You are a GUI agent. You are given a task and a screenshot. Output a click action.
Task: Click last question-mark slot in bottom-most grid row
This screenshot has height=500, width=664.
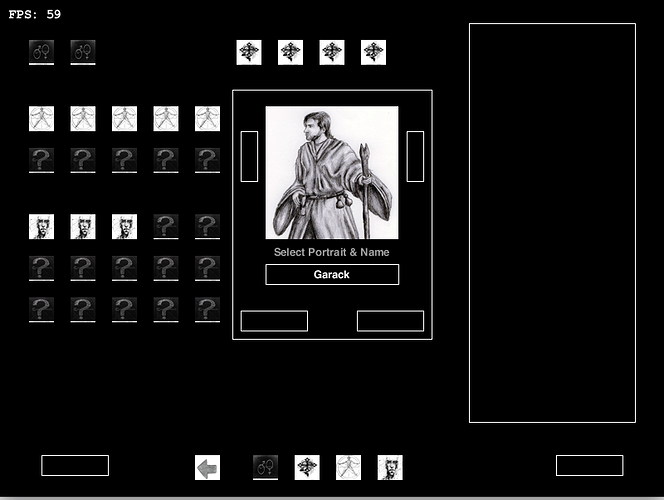(x=208, y=309)
